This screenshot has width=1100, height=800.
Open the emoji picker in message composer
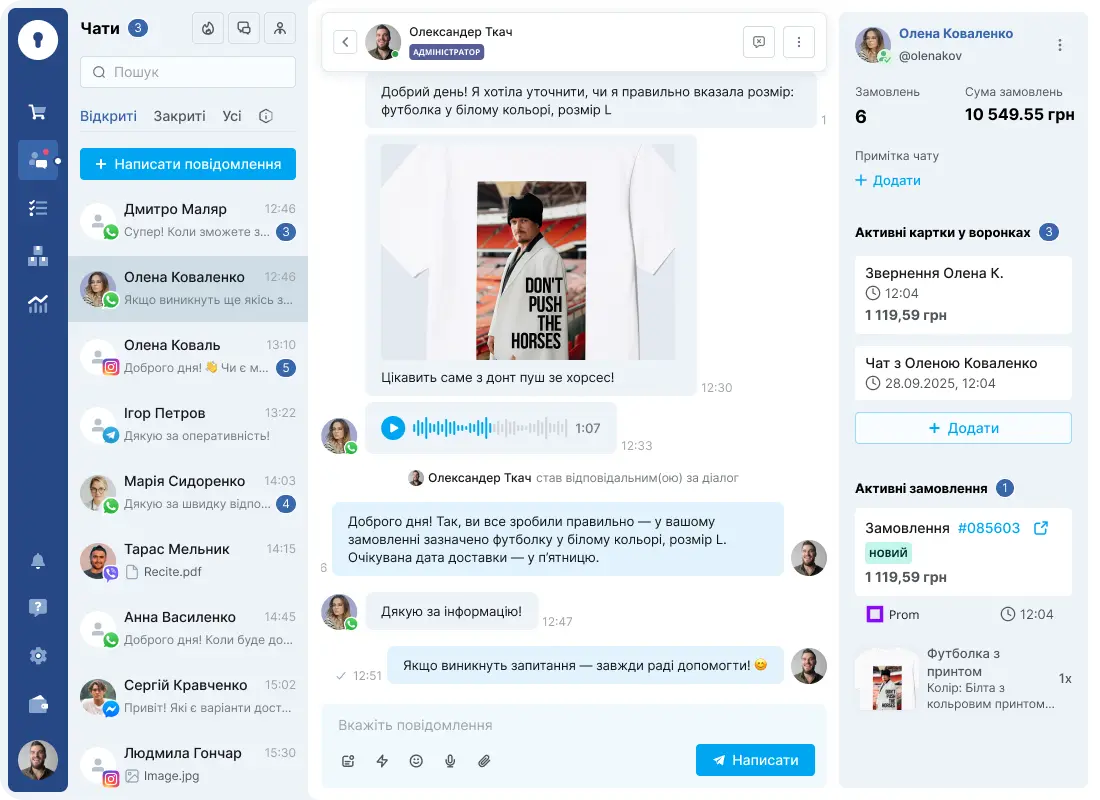pos(416,761)
